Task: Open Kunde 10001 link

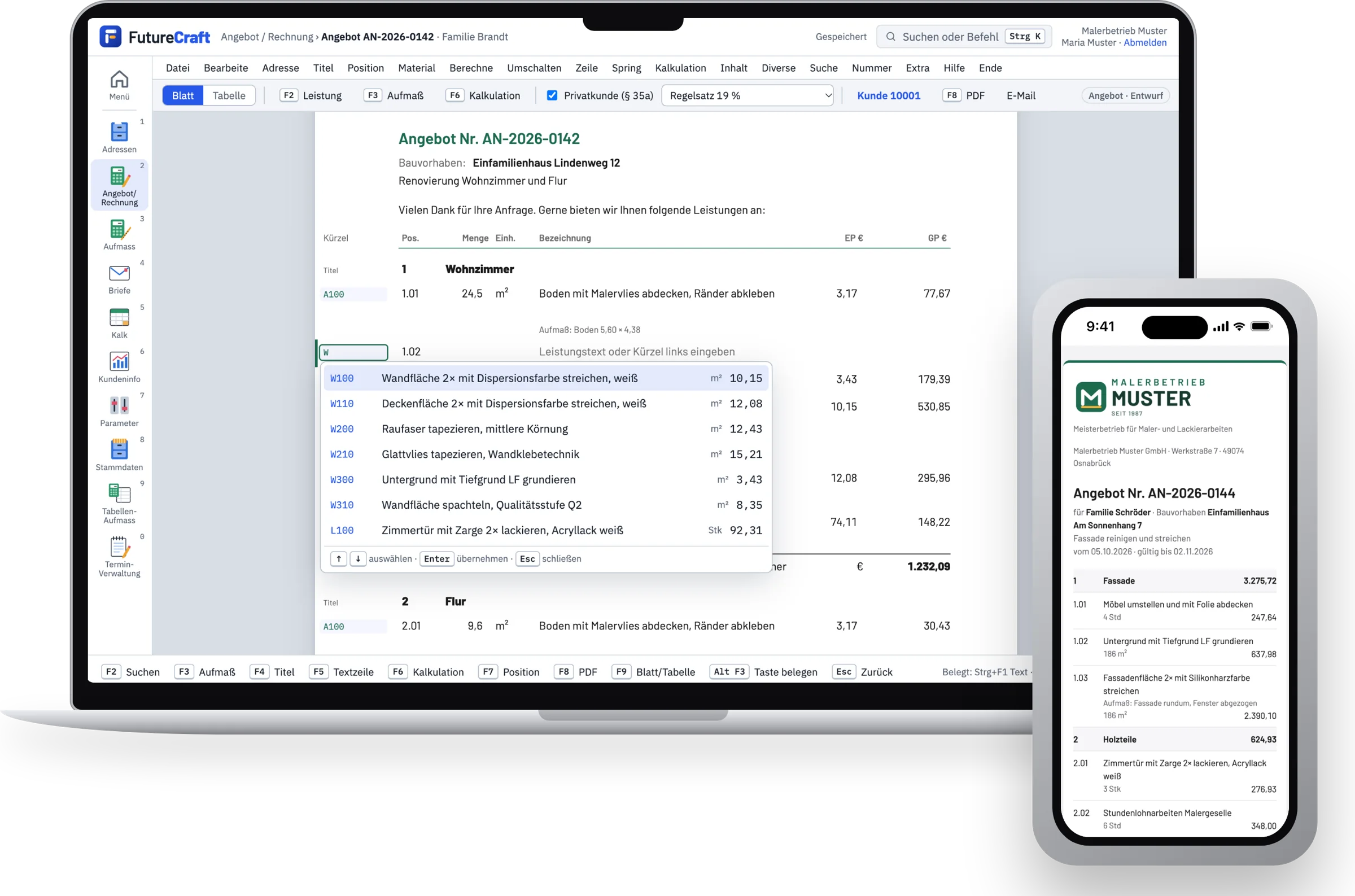Action: [x=888, y=95]
